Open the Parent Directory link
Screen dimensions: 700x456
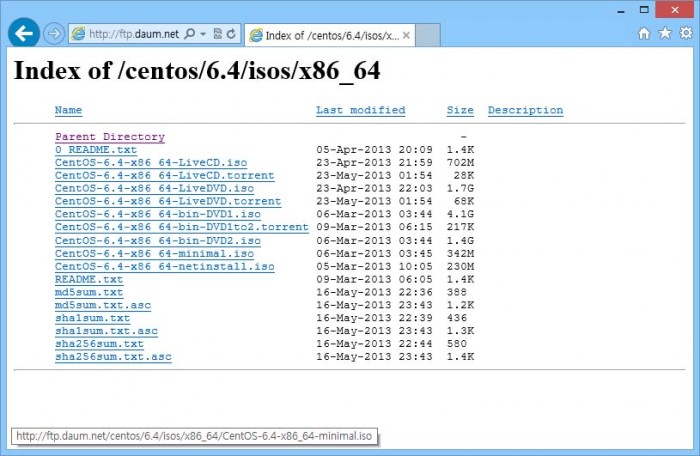click(110, 137)
